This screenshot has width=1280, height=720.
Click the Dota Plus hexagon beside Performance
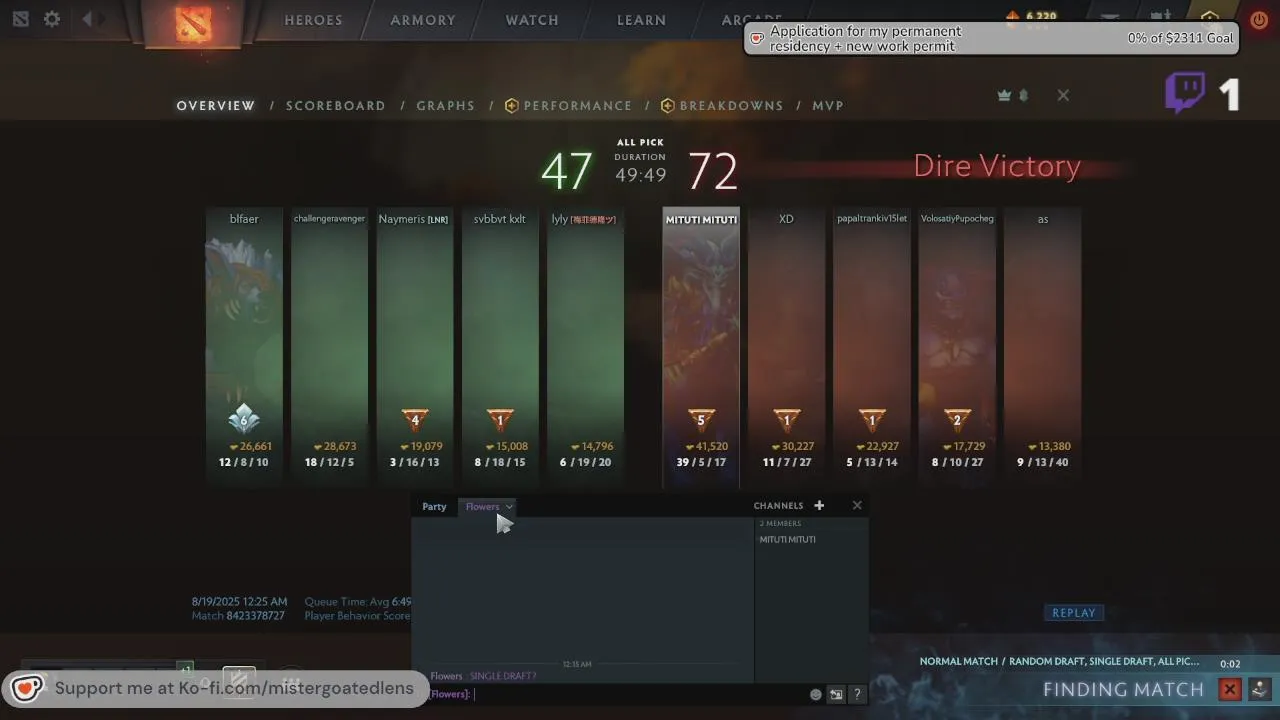coord(512,105)
